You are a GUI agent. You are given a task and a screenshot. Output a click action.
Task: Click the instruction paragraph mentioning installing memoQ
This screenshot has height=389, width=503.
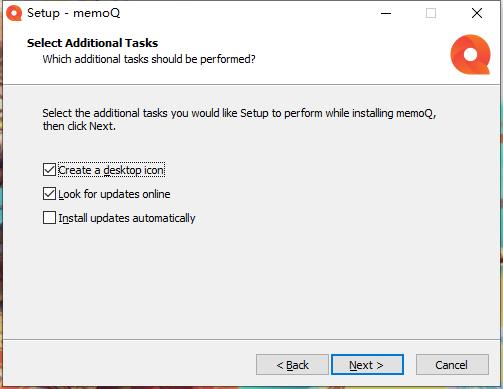point(239,120)
